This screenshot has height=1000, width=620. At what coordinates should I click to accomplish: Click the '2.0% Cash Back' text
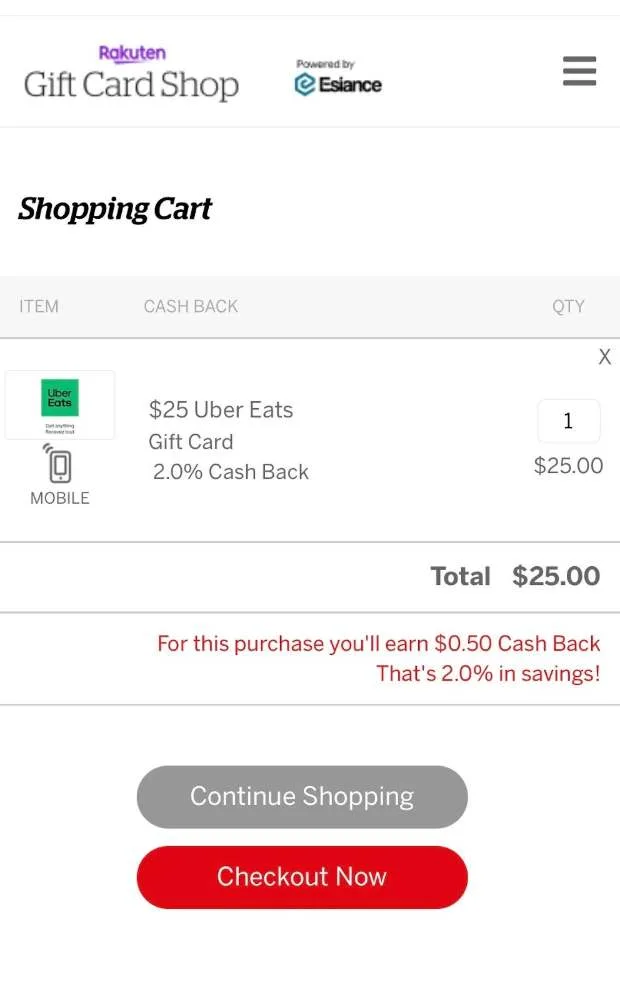(x=230, y=471)
